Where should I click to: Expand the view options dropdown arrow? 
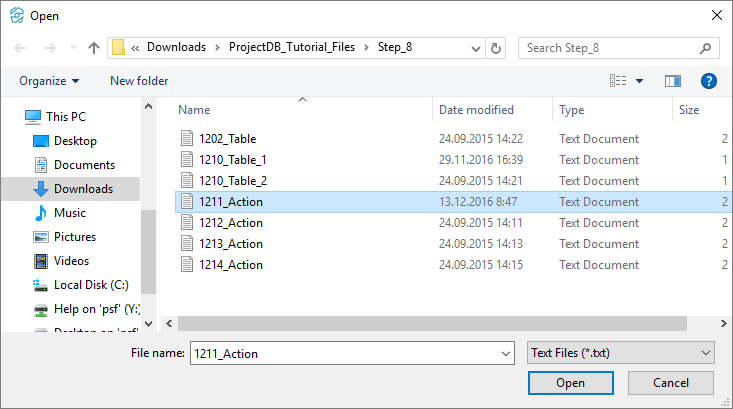[640, 81]
